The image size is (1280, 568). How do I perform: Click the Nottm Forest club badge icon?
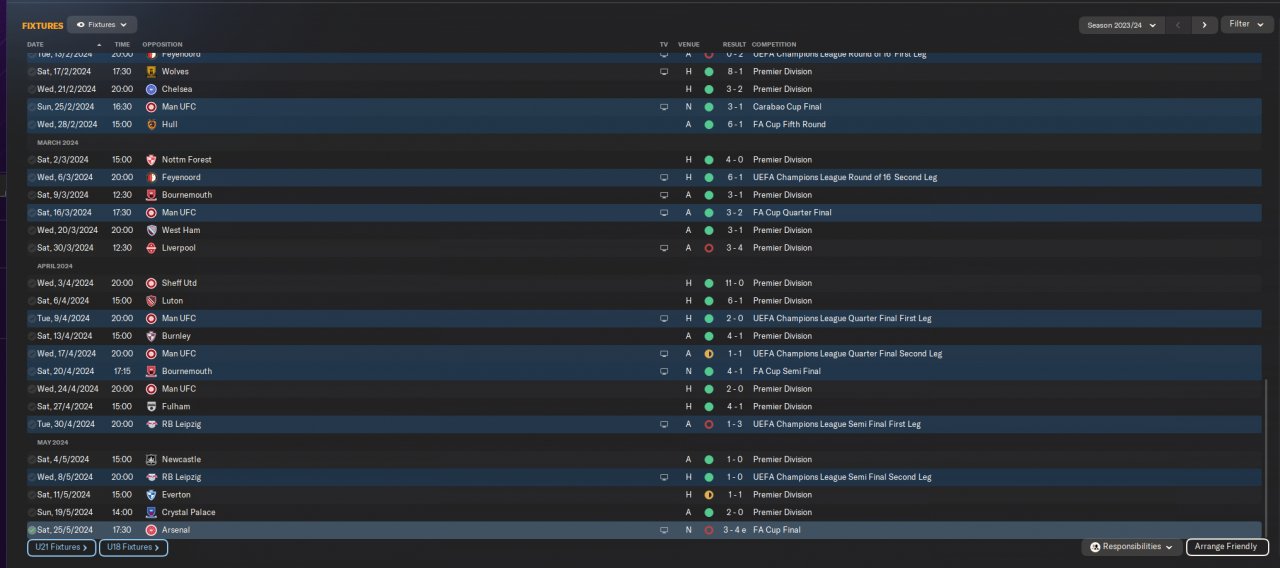coord(152,160)
